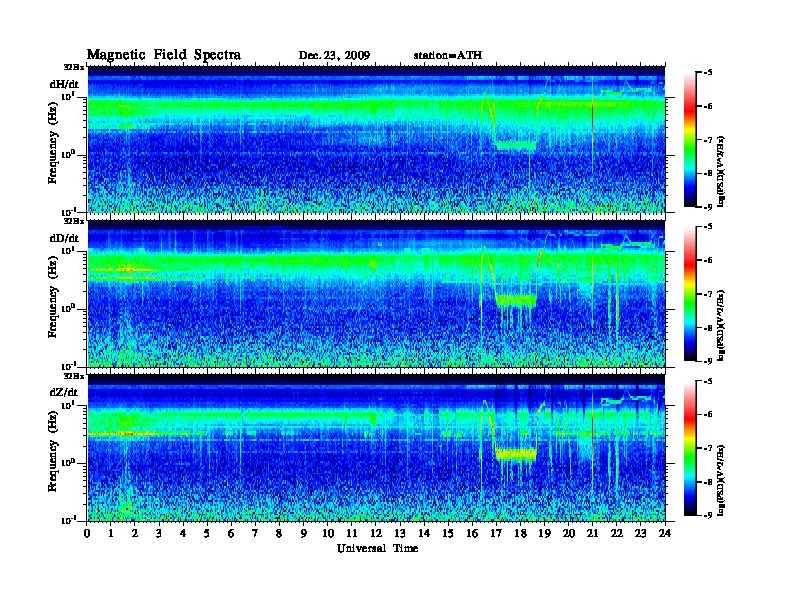The width and height of the screenshot is (792, 612).
Task: Click the -7 tick on the dZ/dt color bar
Action: point(708,448)
